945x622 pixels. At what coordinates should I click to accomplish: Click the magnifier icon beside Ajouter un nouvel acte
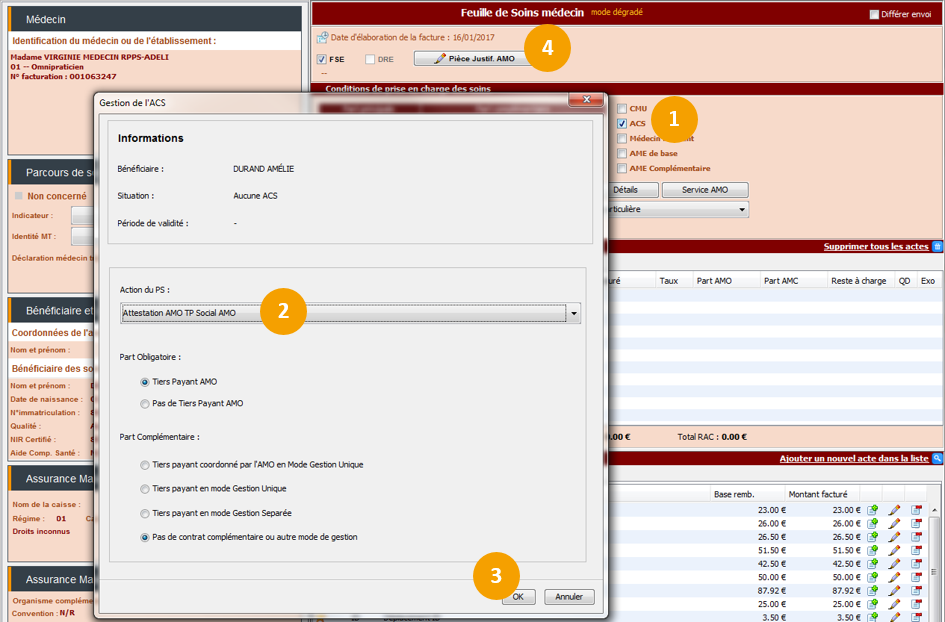(x=937, y=458)
